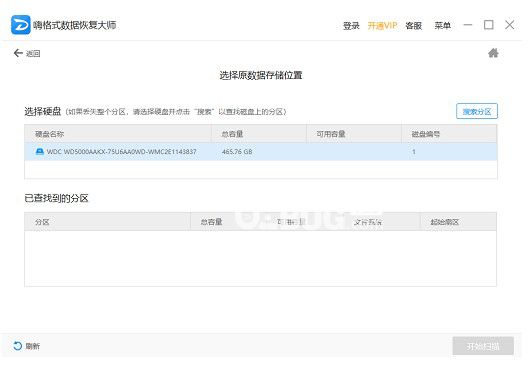Open 客服 customer service
This screenshot has height=365, width=530.
pos(414,26)
